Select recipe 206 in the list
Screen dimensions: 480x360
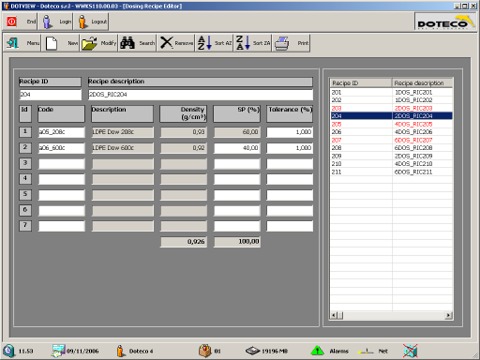click(x=391, y=132)
